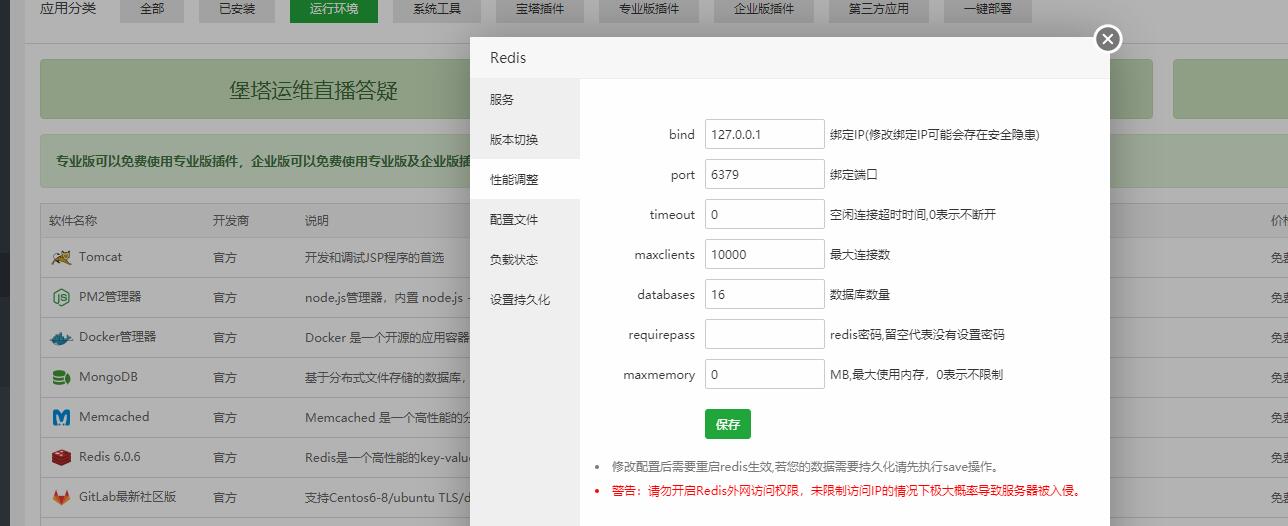The image size is (1288, 526).
Task: Focus the databases input field
Action: pyautogui.click(x=765, y=294)
